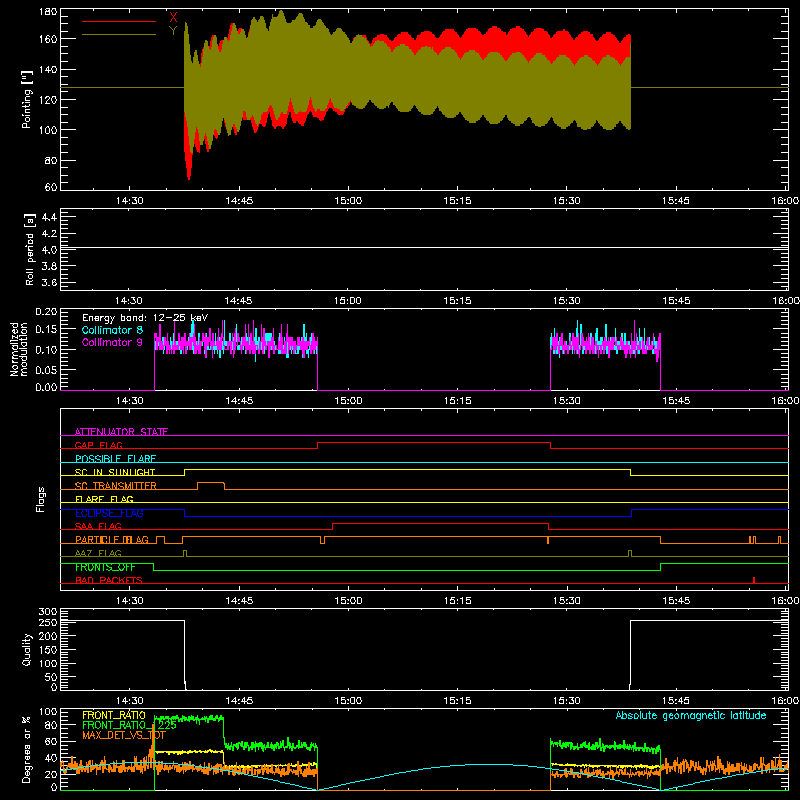Click the FLARE_FLAG label
Image resolution: width=800 pixels, height=800 pixels.
point(104,499)
